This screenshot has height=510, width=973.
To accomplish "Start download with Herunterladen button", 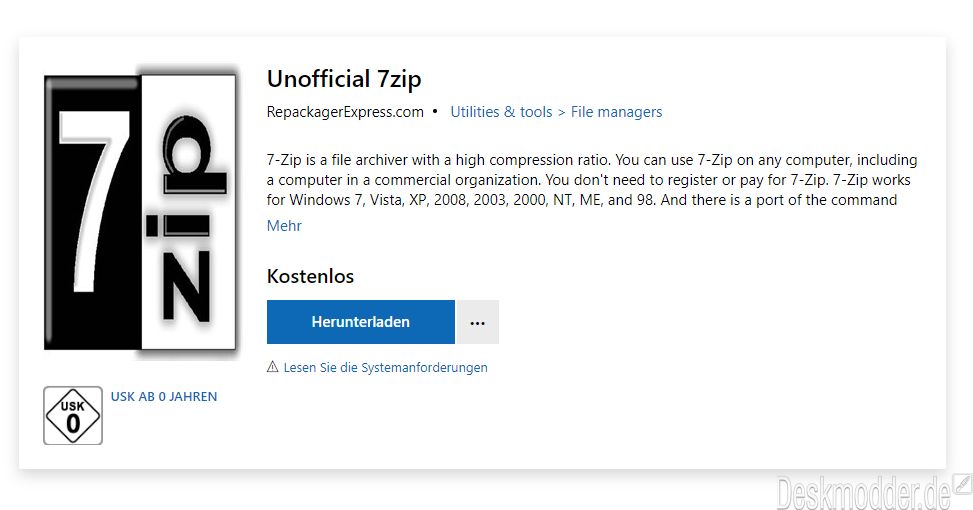I will pos(361,322).
